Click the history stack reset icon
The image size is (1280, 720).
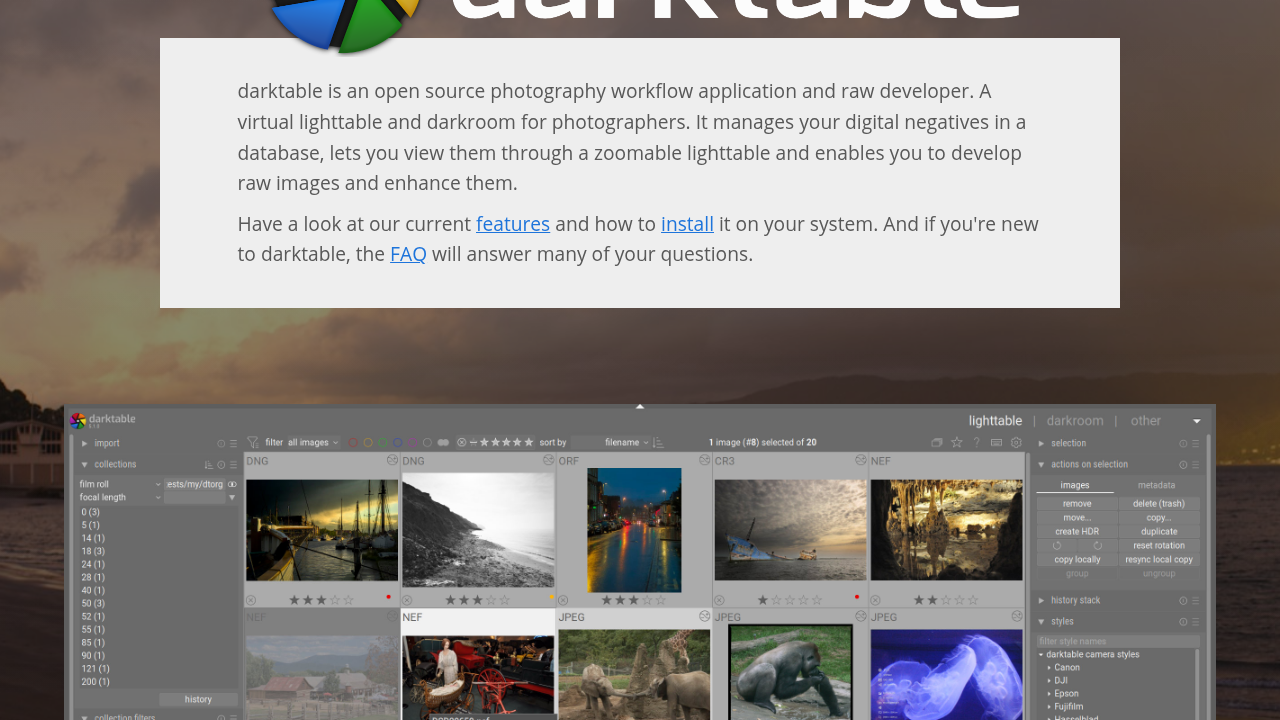(x=1183, y=601)
